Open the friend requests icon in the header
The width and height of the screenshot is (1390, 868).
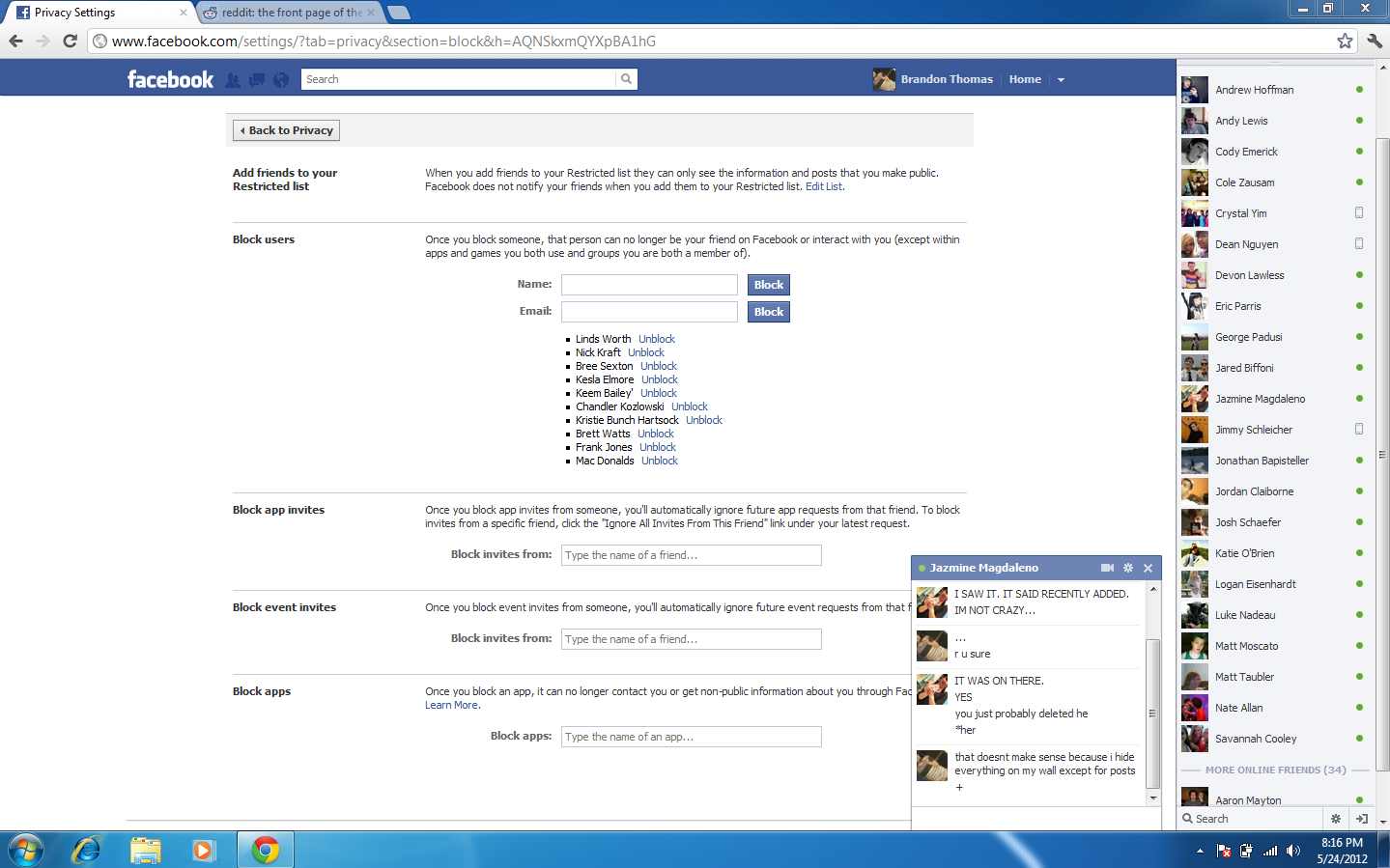(233, 80)
